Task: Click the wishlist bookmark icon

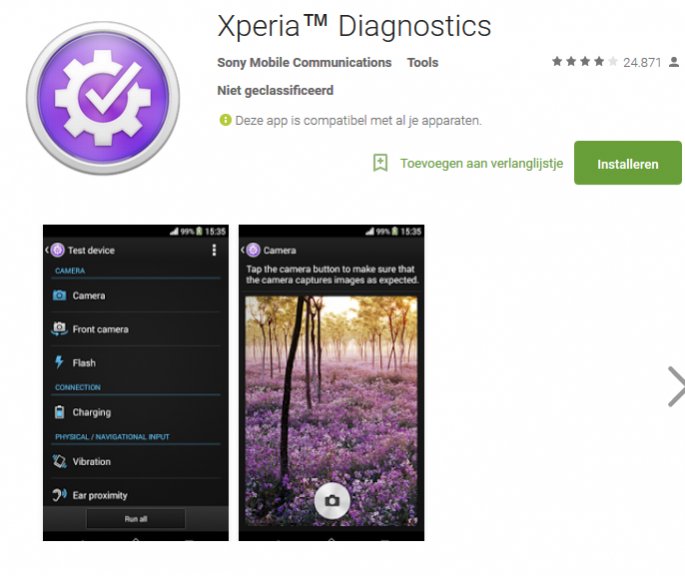Action: tap(380, 163)
